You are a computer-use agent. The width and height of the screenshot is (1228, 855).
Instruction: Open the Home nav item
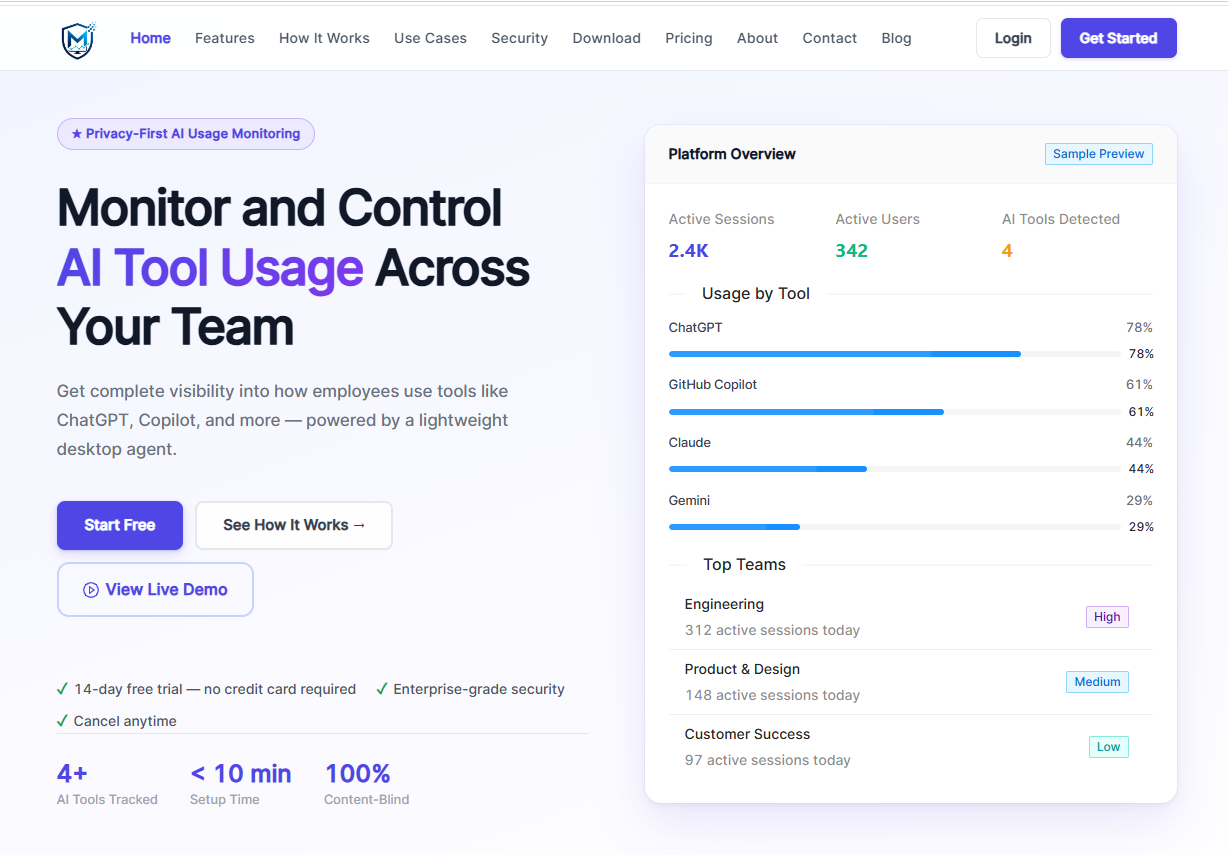click(x=150, y=38)
